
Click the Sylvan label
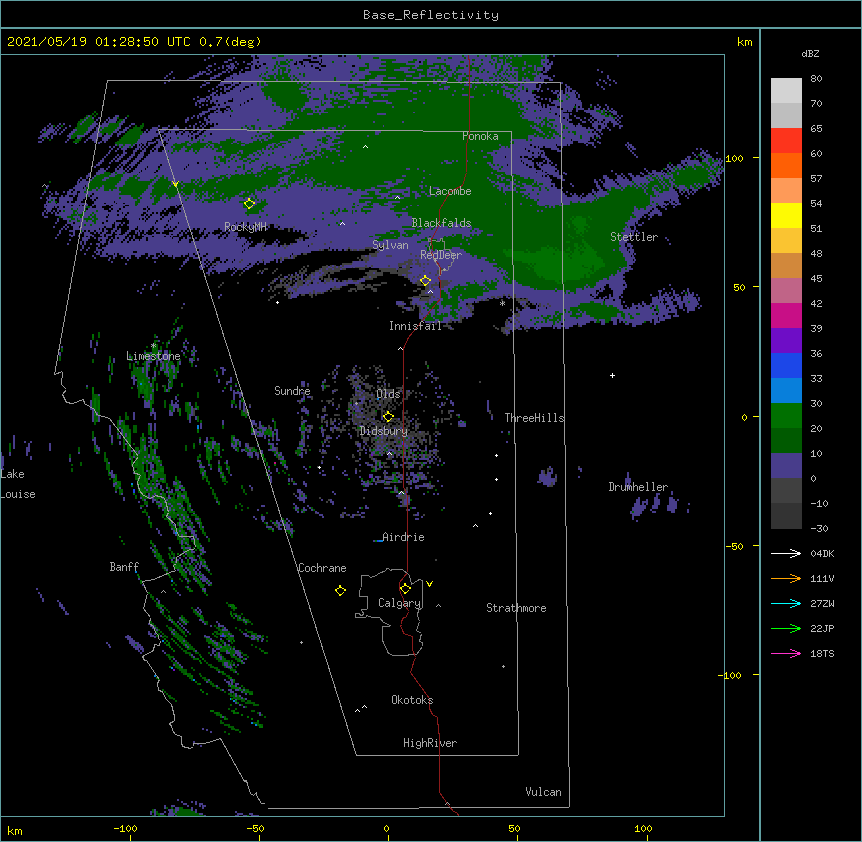[x=390, y=245]
